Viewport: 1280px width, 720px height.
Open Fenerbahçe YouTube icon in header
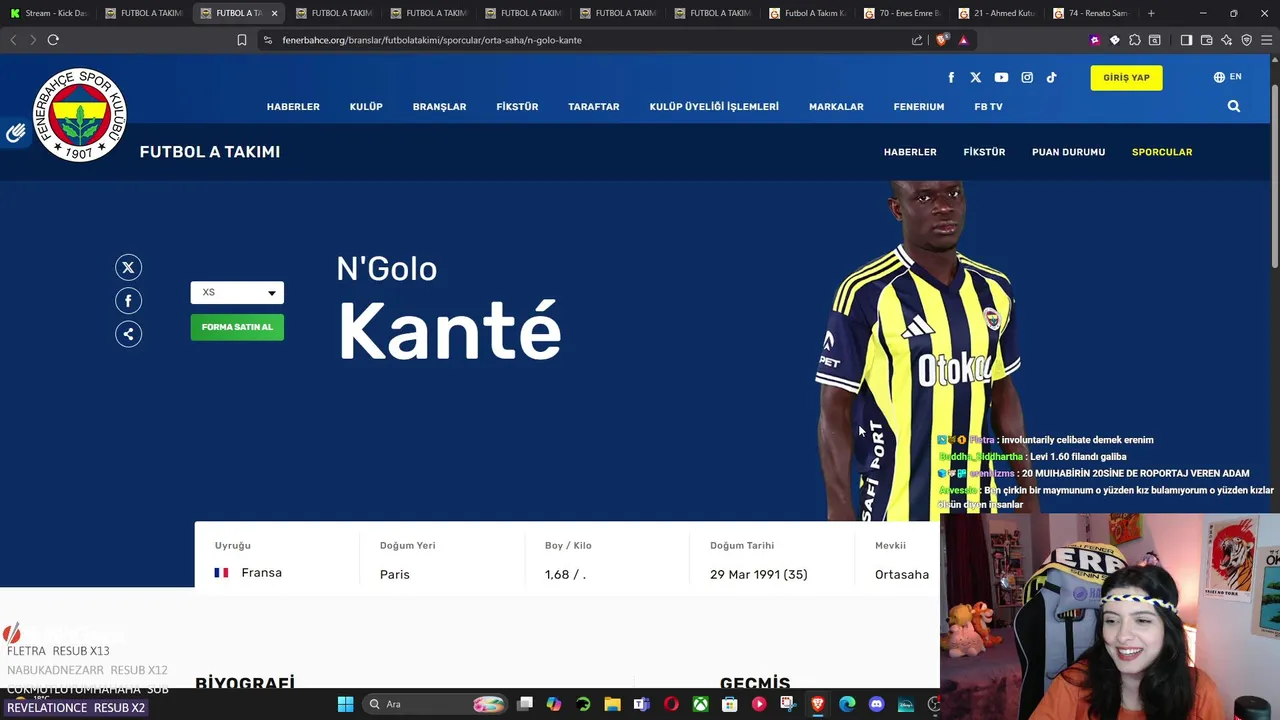pos(1001,78)
